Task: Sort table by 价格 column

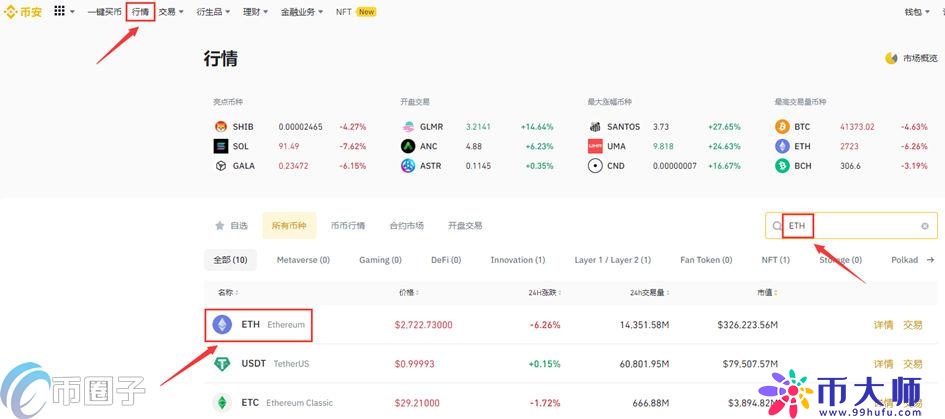Action: [408, 292]
